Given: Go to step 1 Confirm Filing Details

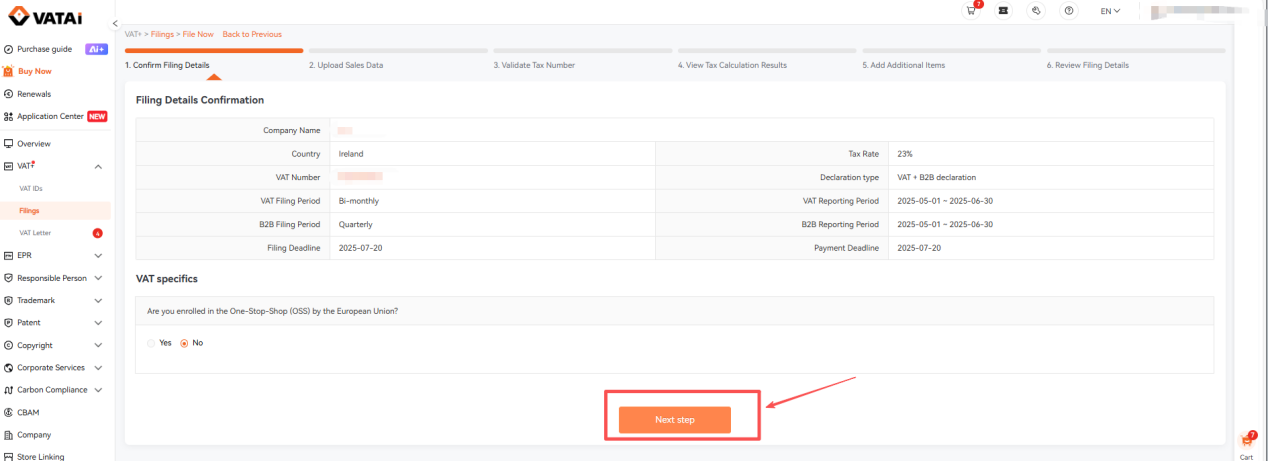Looking at the screenshot, I should click(x=167, y=65).
